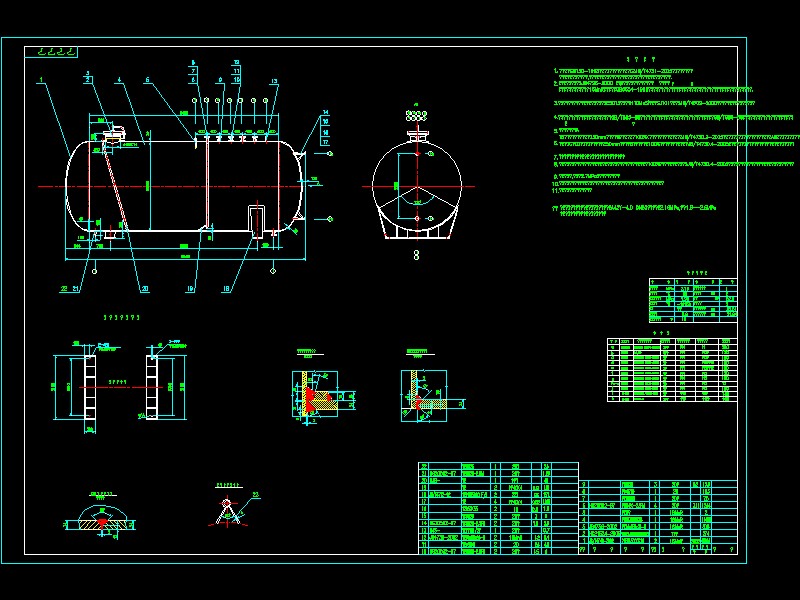Click part callout number 19 below tank

click(190, 289)
